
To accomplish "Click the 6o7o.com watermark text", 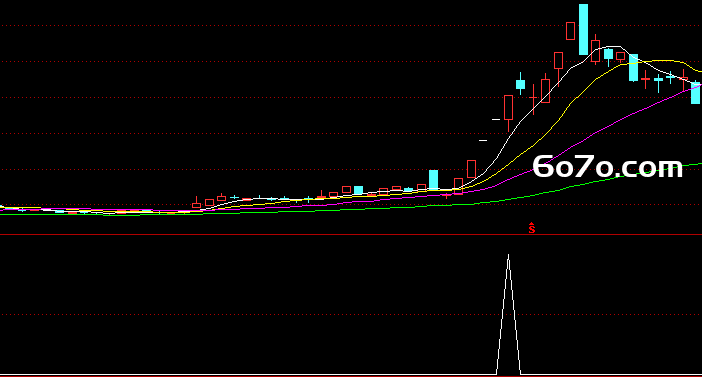I will pos(608,167).
